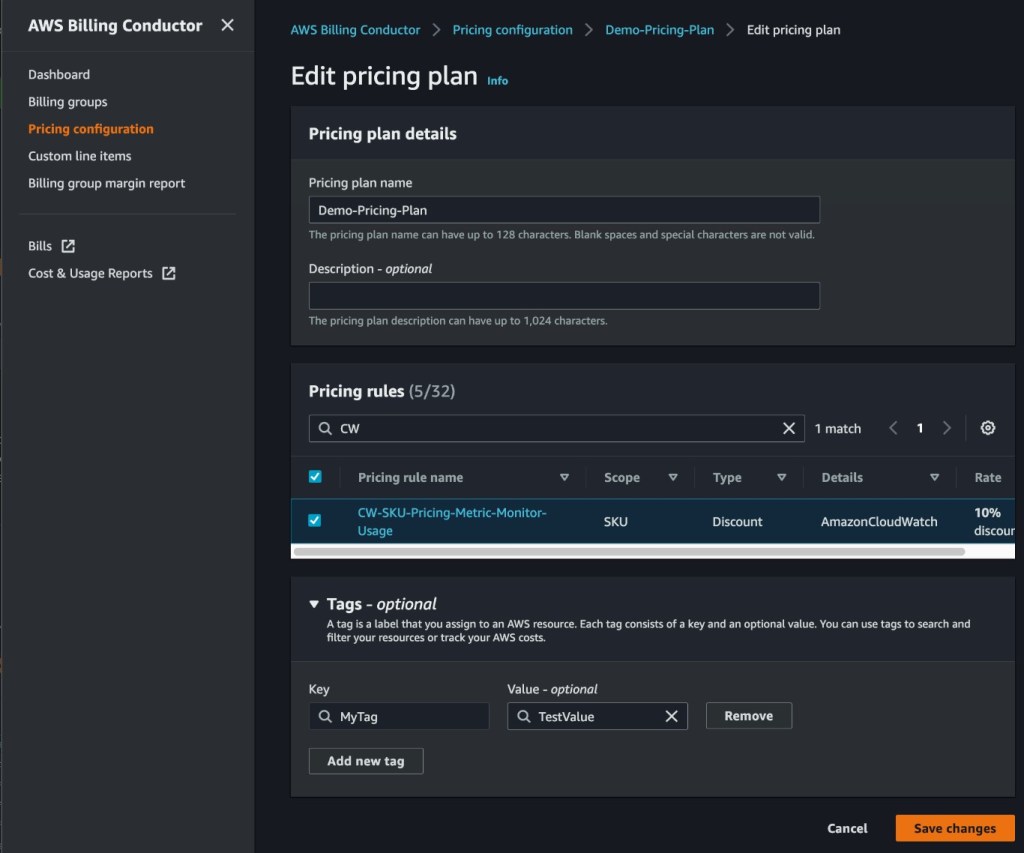Toggle select-all pricing rules checkbox
The height and width of the screenshot is (853, 1024).
click(315, 477)
